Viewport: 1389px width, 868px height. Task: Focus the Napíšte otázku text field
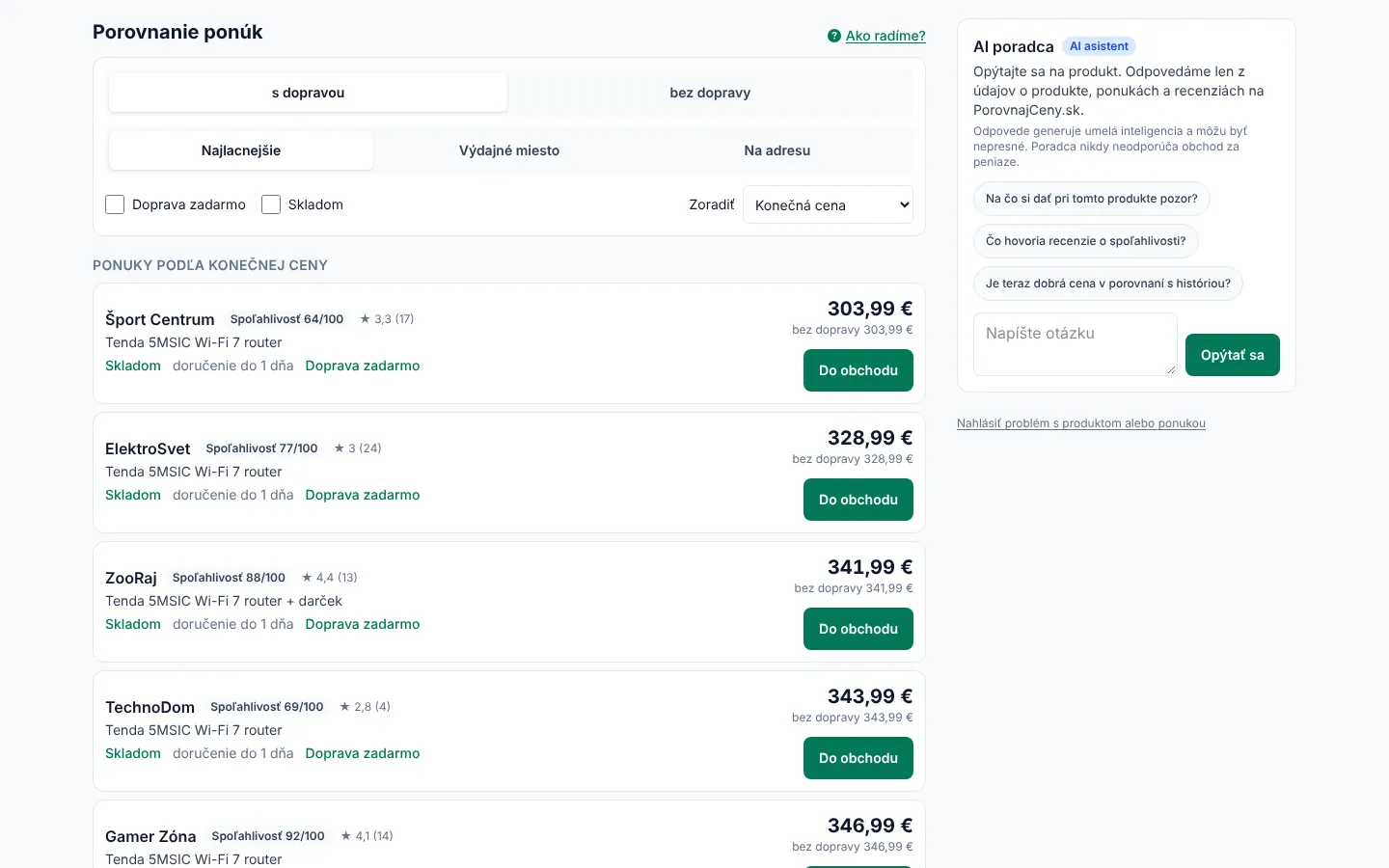point(1076,344)
